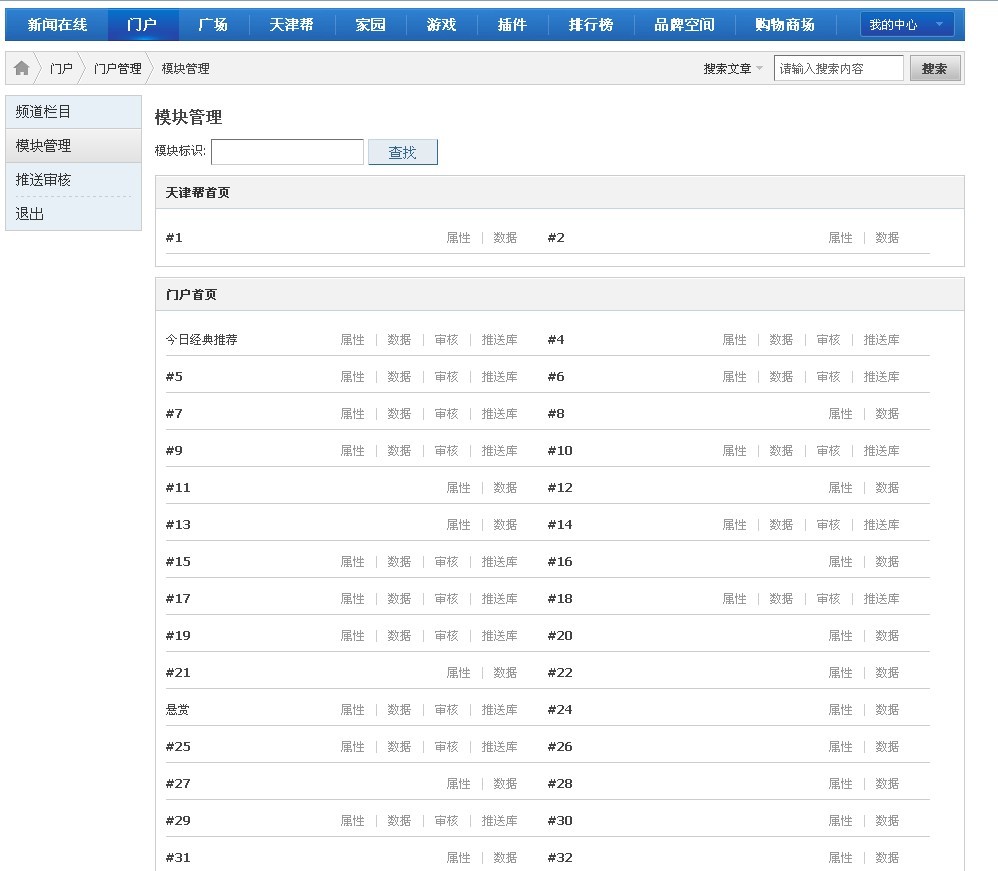Open 审核 for module #5

[447, 376]
